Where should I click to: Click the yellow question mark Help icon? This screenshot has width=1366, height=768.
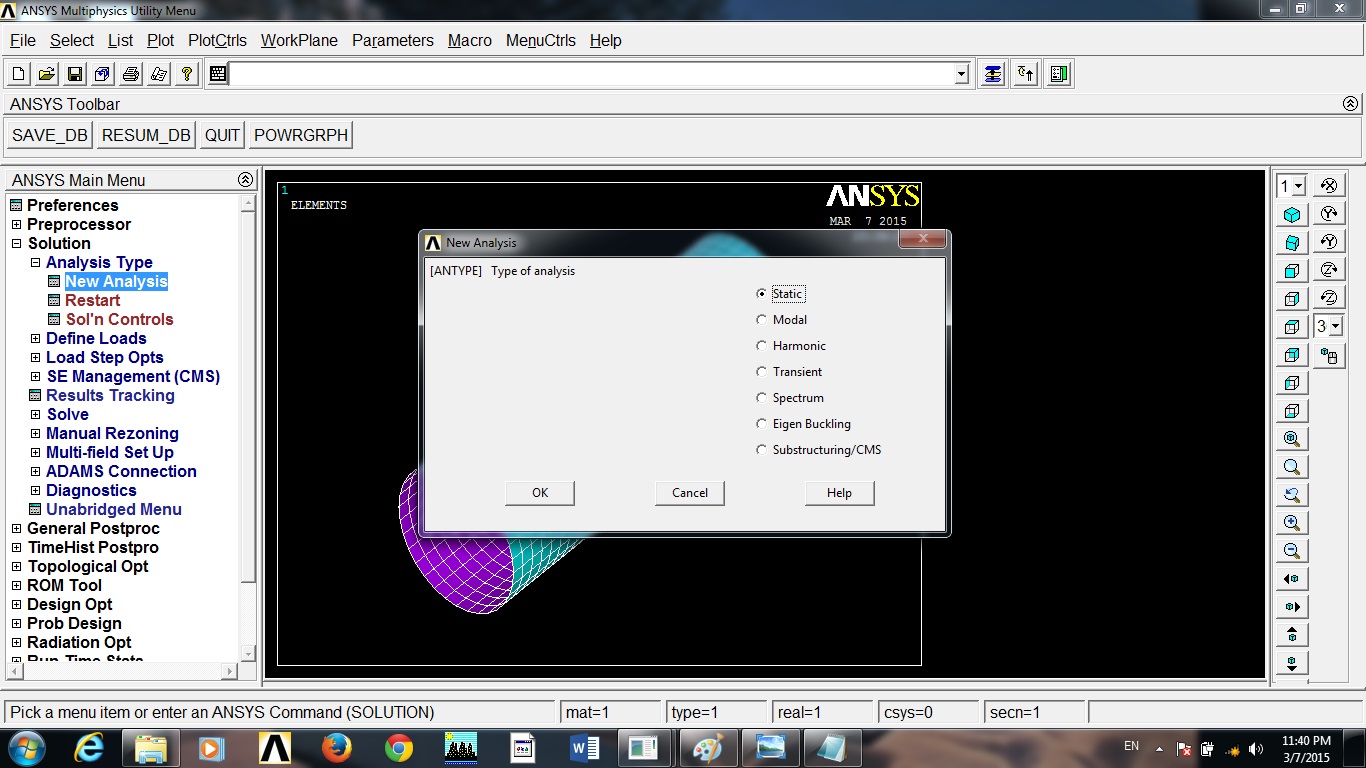[x=187, y=74]
